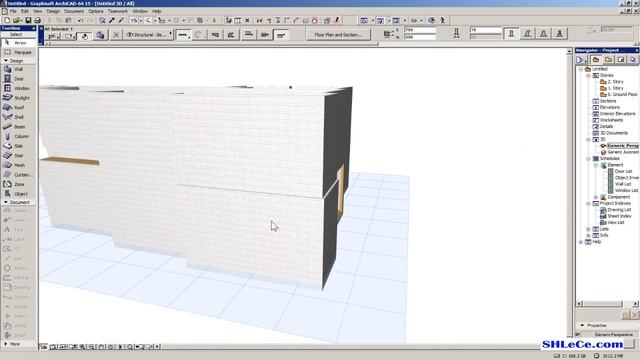Select the Arrow tool in the Toolbox
This screenshot has width=640, height=360.
[18, 43]
